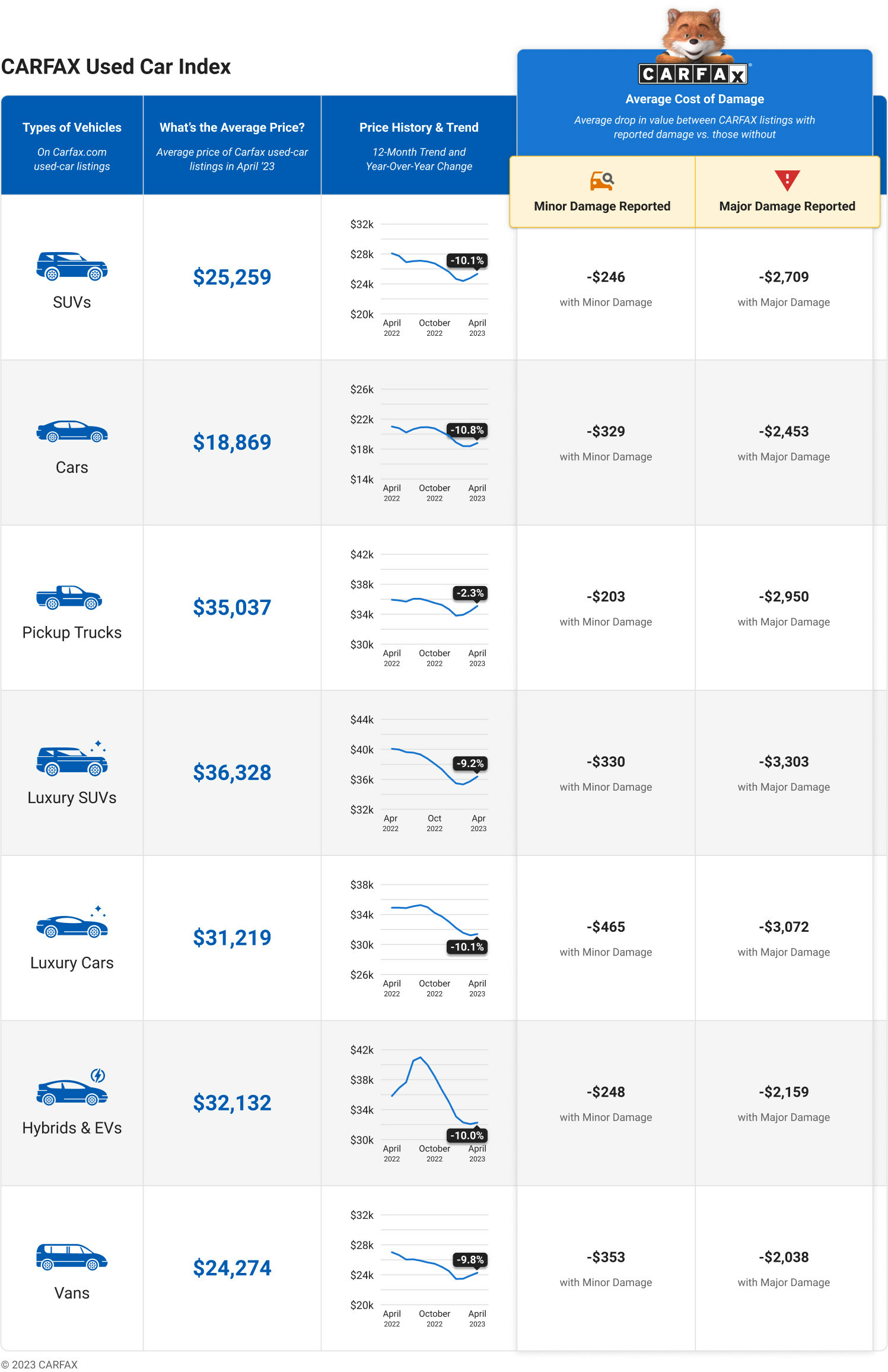
Task: Click the SUVs vehicle icon
Action: pos(72,266)
